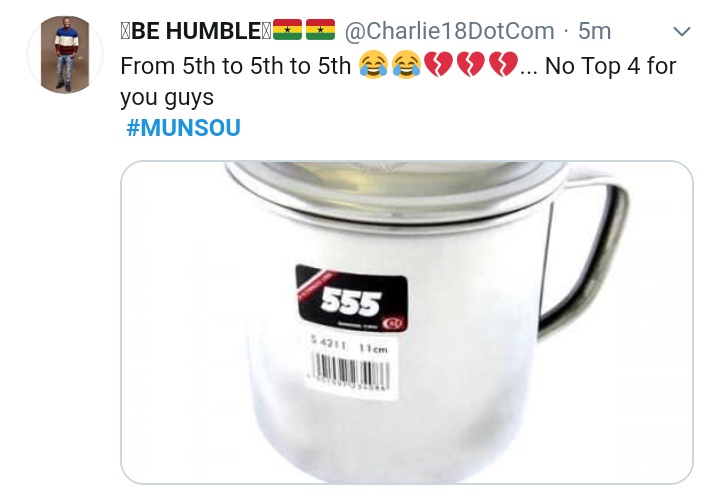Click the BE HUMBLE display name
719x490 pixels.
coord(196,31)
